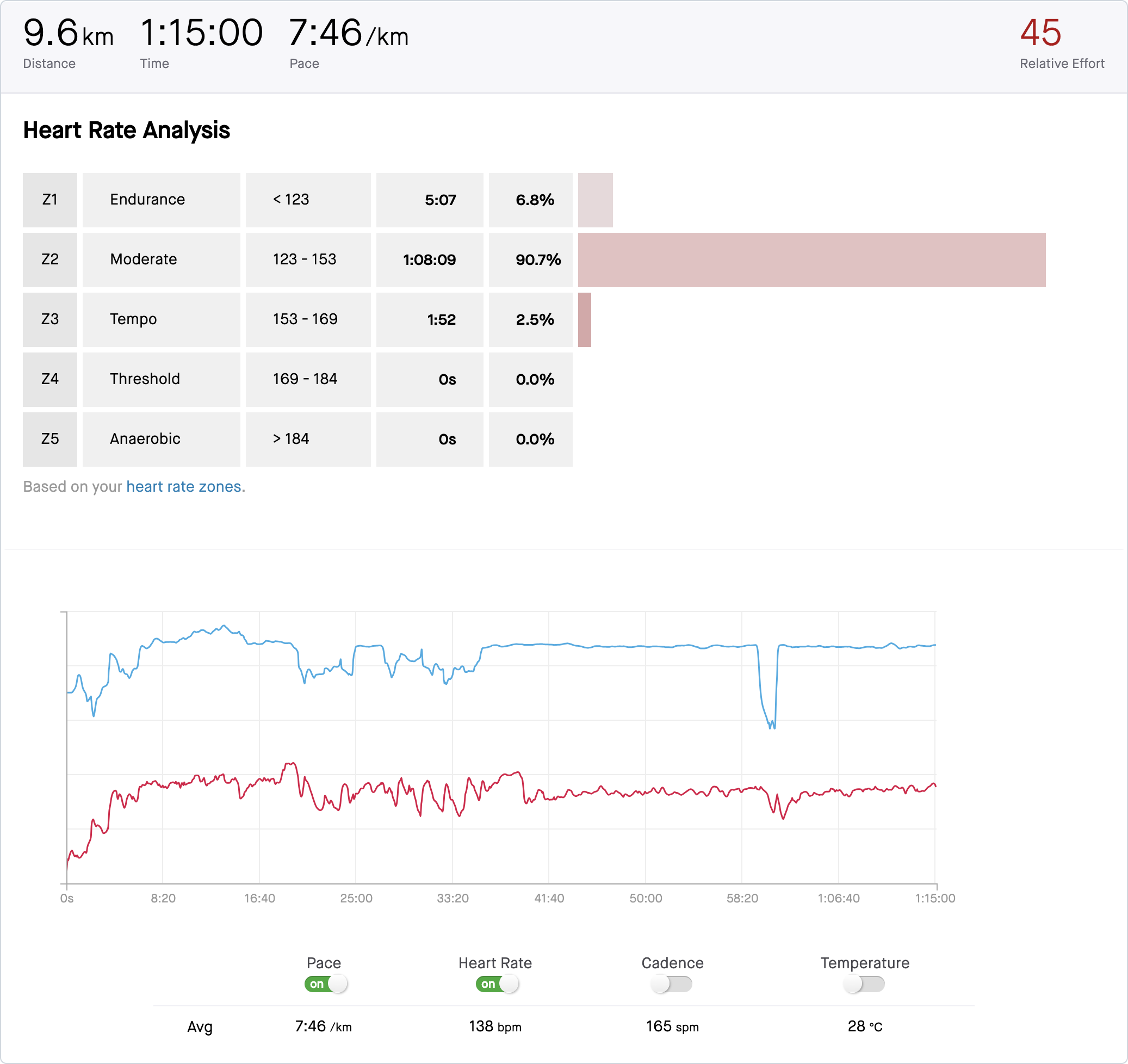Select the Z1 zone label cell
1128x1064 pixels.
[x=50, y=200]
